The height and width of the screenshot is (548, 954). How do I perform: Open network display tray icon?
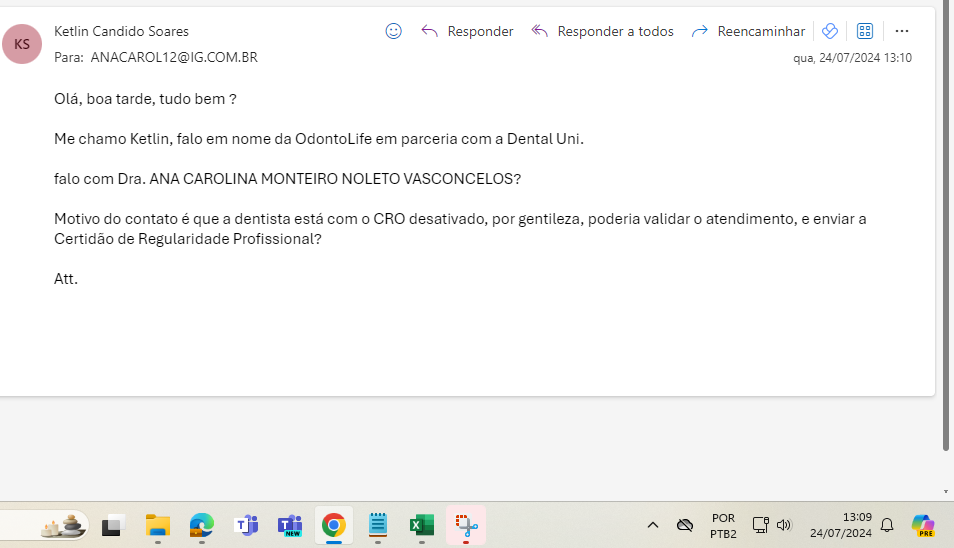point(760,525)
